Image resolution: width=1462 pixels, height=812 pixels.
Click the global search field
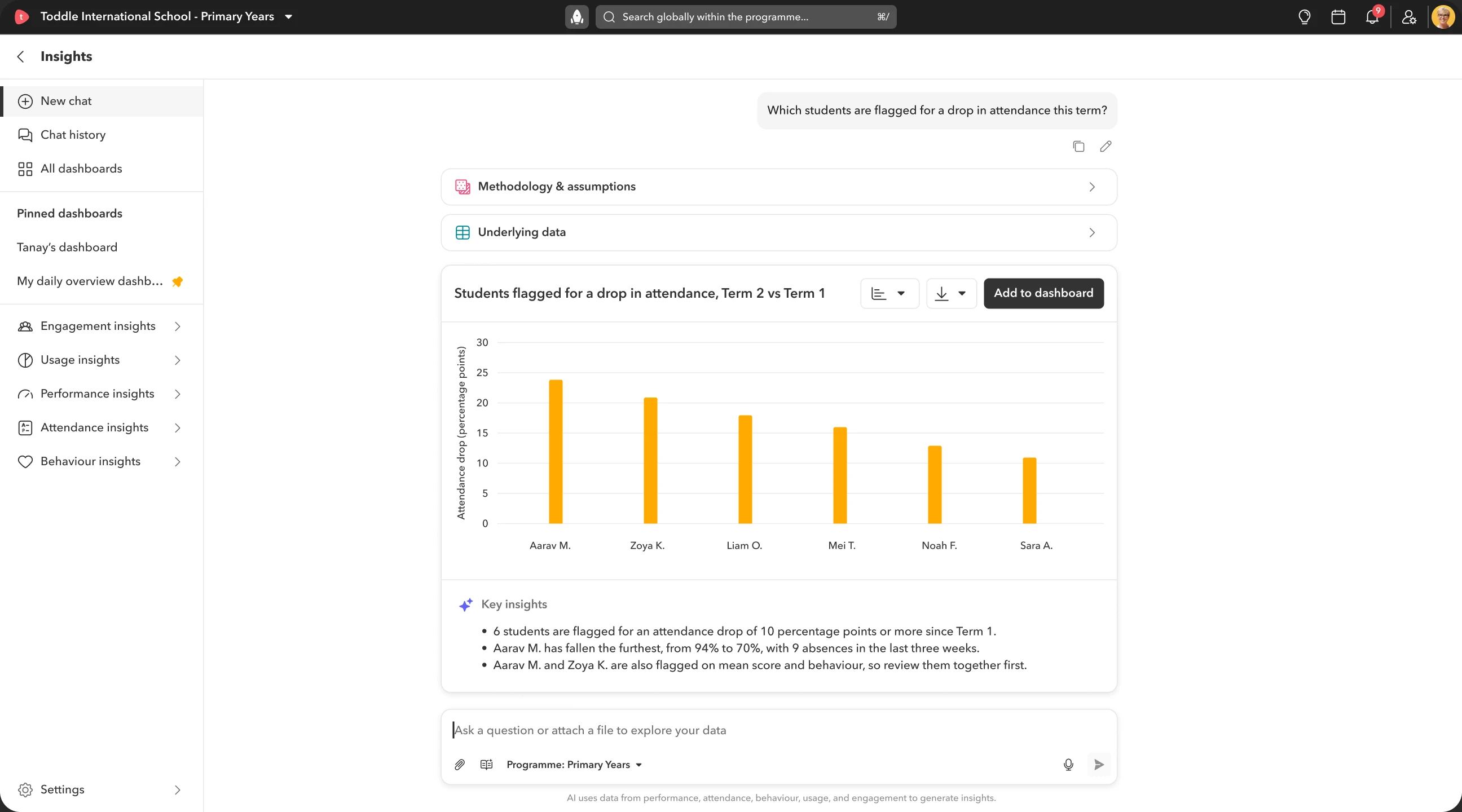(x=746, y=16)
